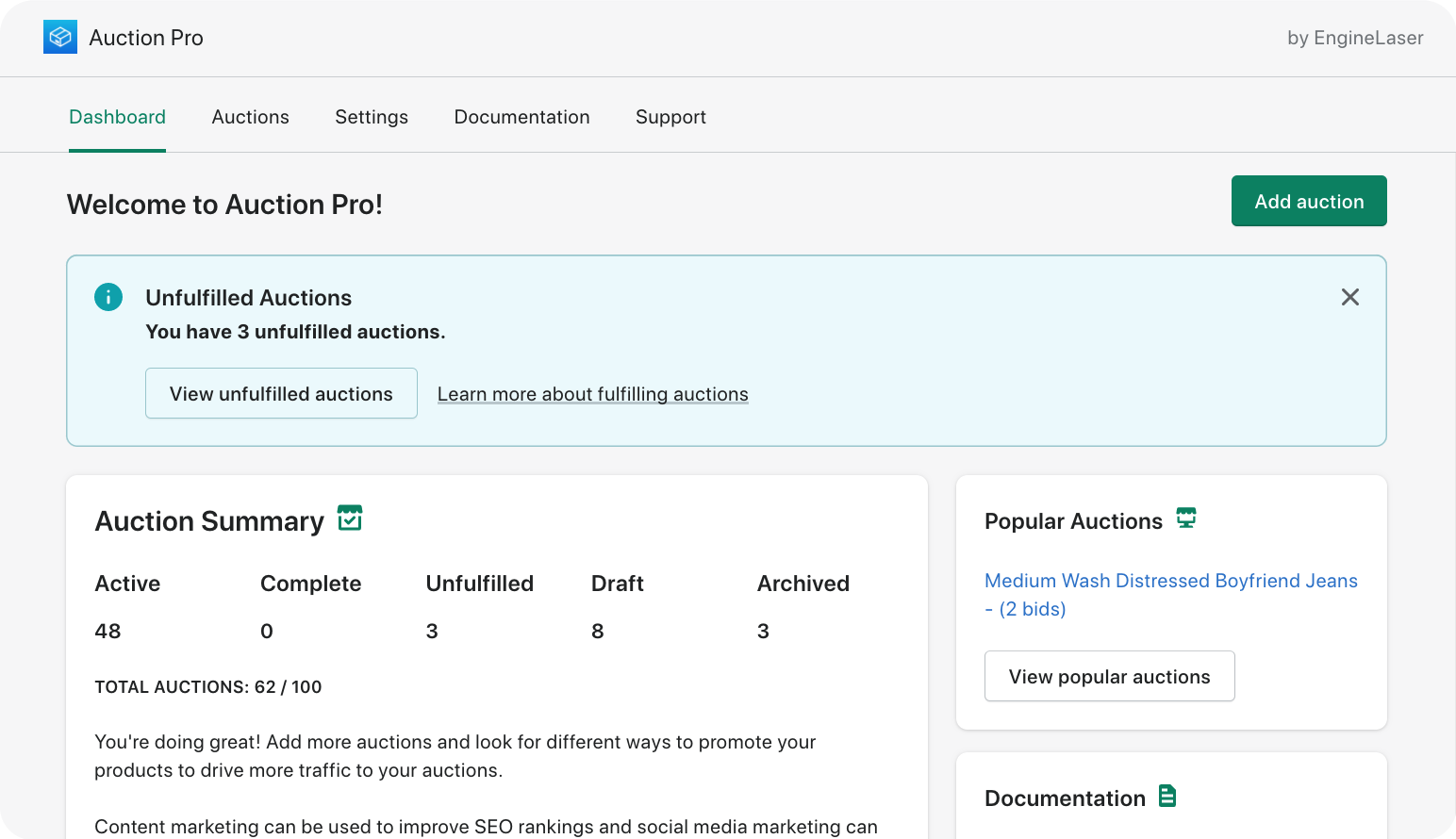
Task: Click the Archived column label
Action: click(x=803, y=584)
